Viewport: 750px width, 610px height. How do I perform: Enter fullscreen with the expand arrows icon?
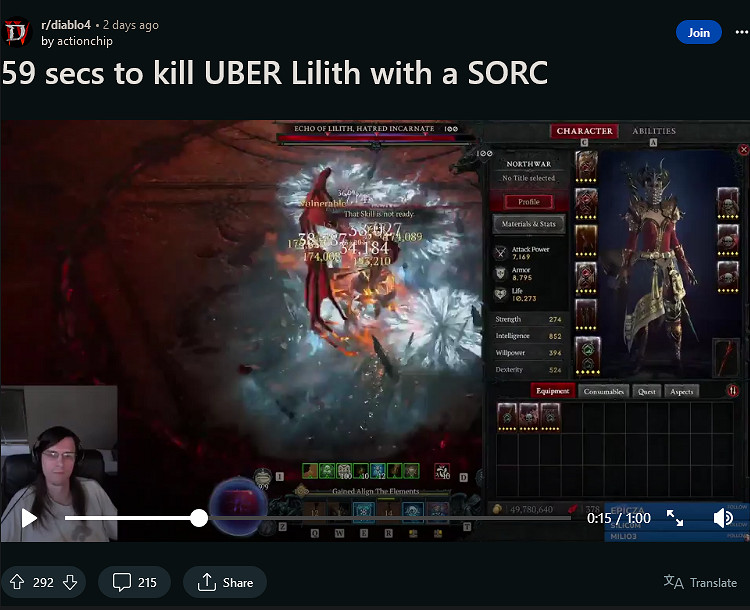click(675, 518)
